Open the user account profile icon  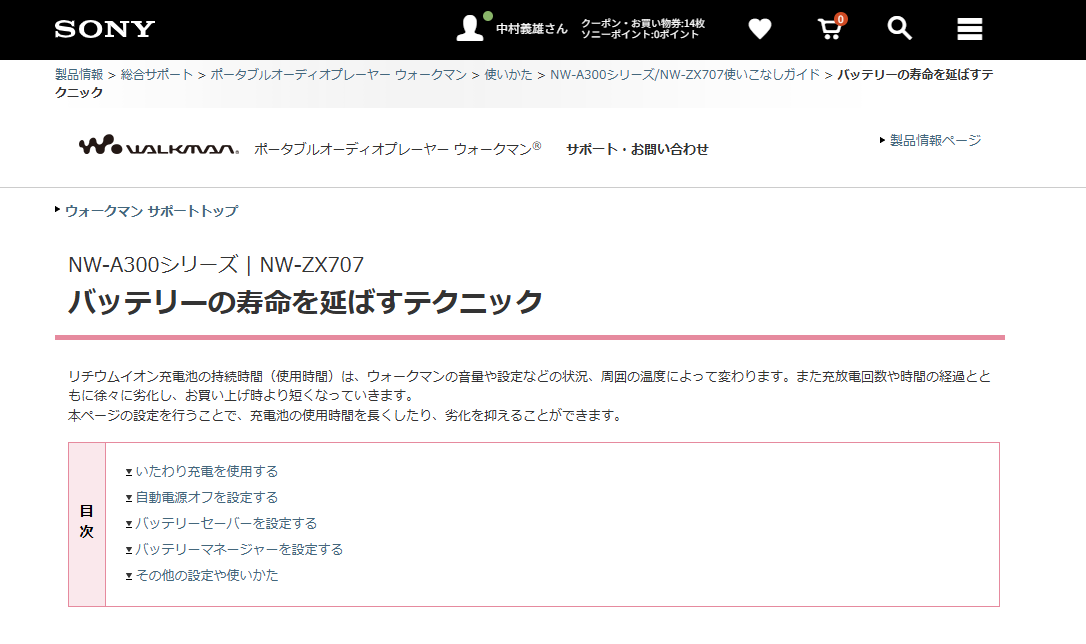pyautogui.click(x=470, y=28)
